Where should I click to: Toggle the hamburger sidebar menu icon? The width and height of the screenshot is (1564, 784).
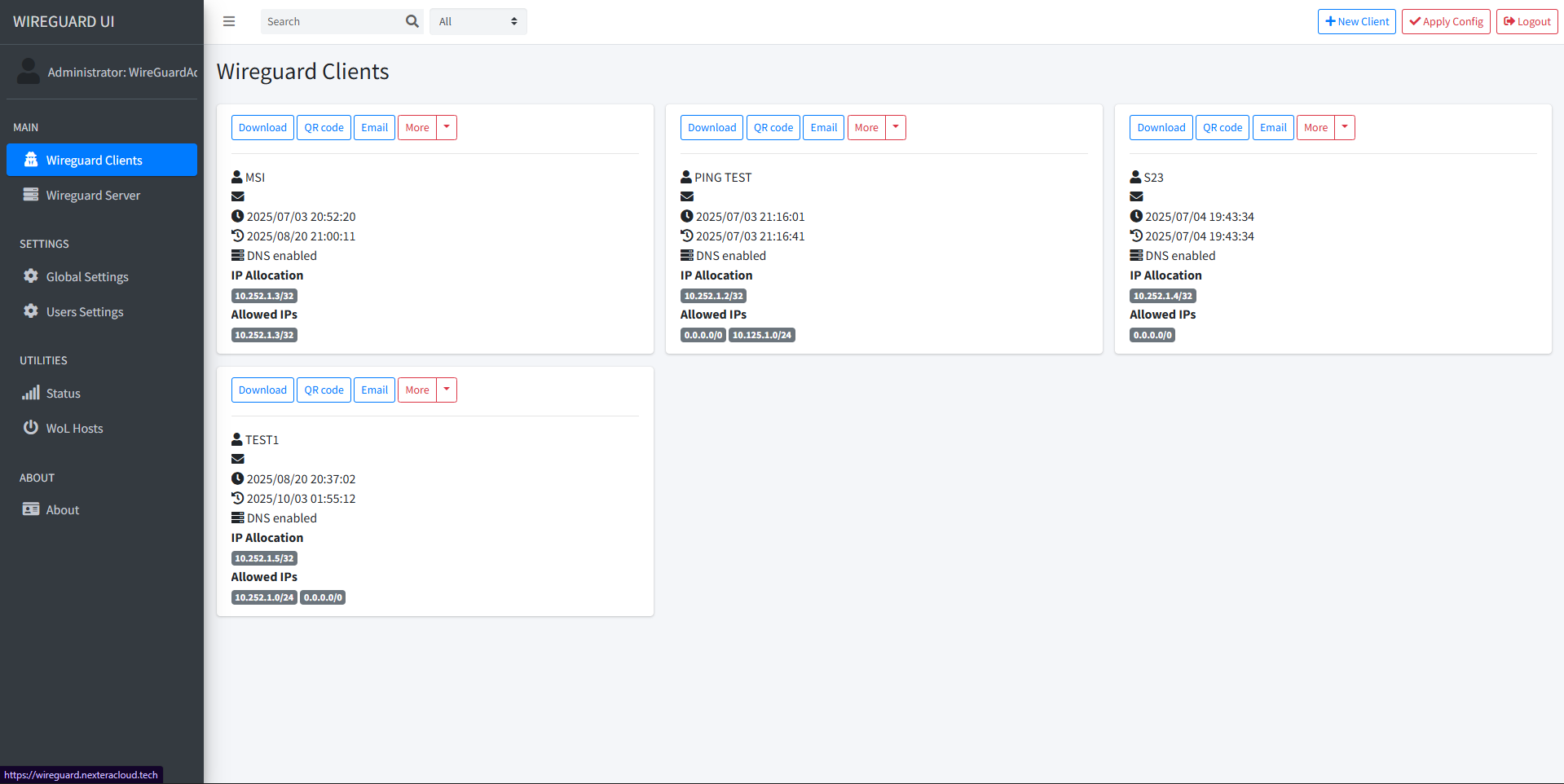229,21
